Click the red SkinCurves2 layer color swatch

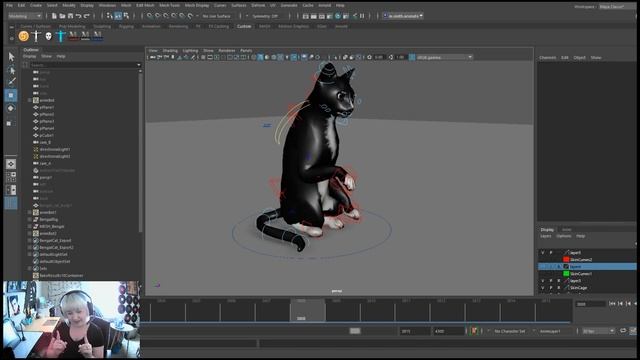point(566,260)
